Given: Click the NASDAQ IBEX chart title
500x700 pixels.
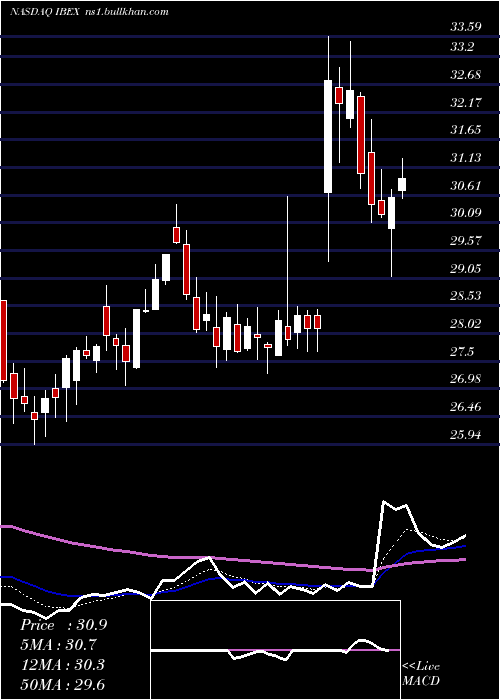Looking at the screenshot, I should click(x=89, y=12).
